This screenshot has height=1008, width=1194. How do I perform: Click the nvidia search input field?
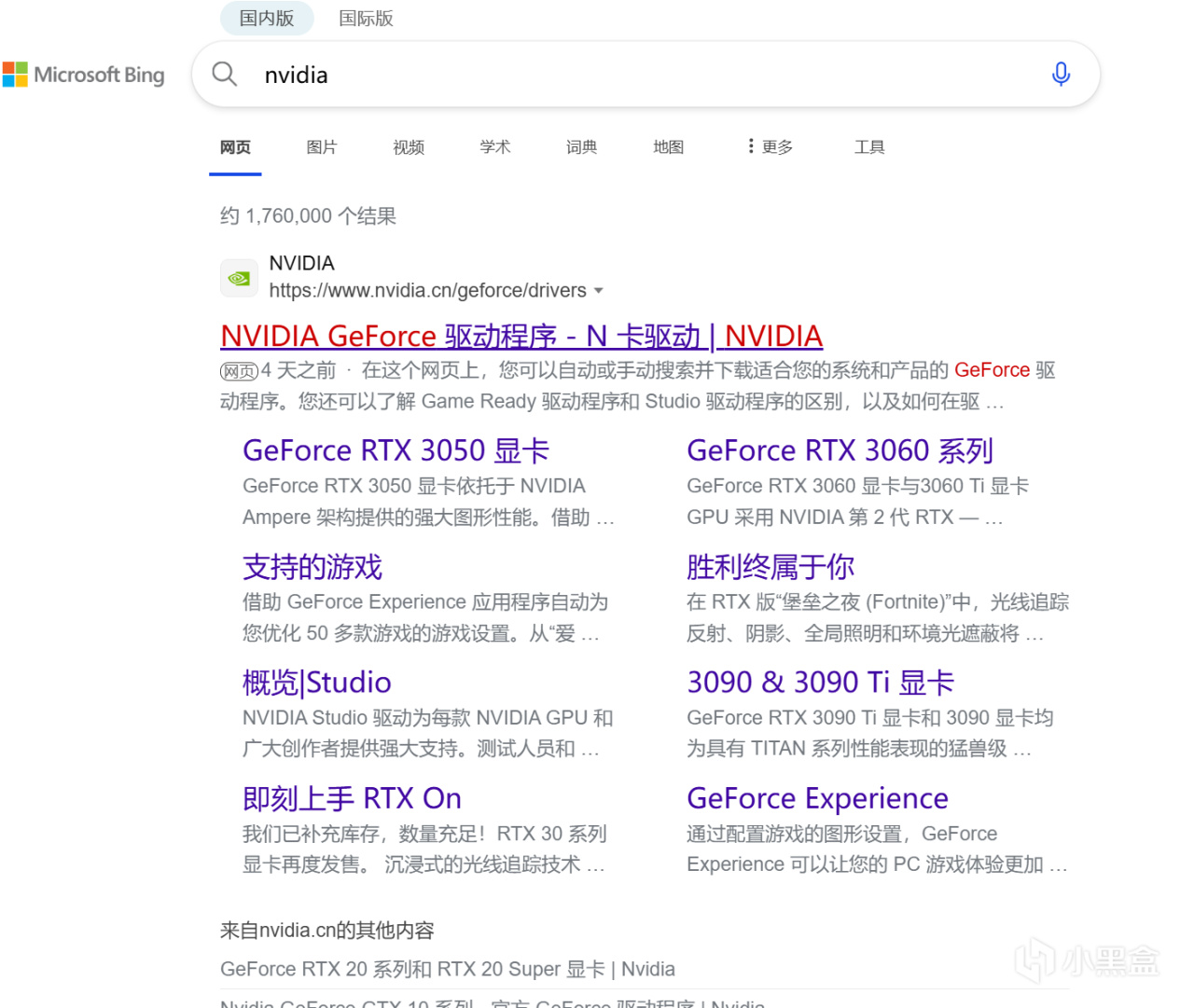pos(644,75)
